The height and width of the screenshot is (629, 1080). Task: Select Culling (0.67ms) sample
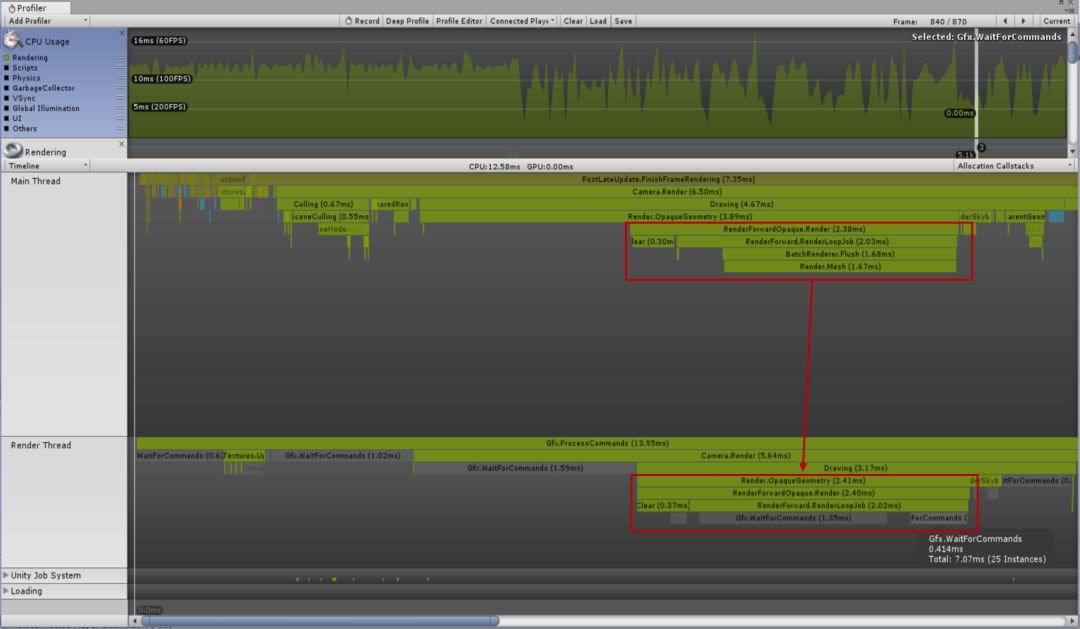[x=323, y=204]
